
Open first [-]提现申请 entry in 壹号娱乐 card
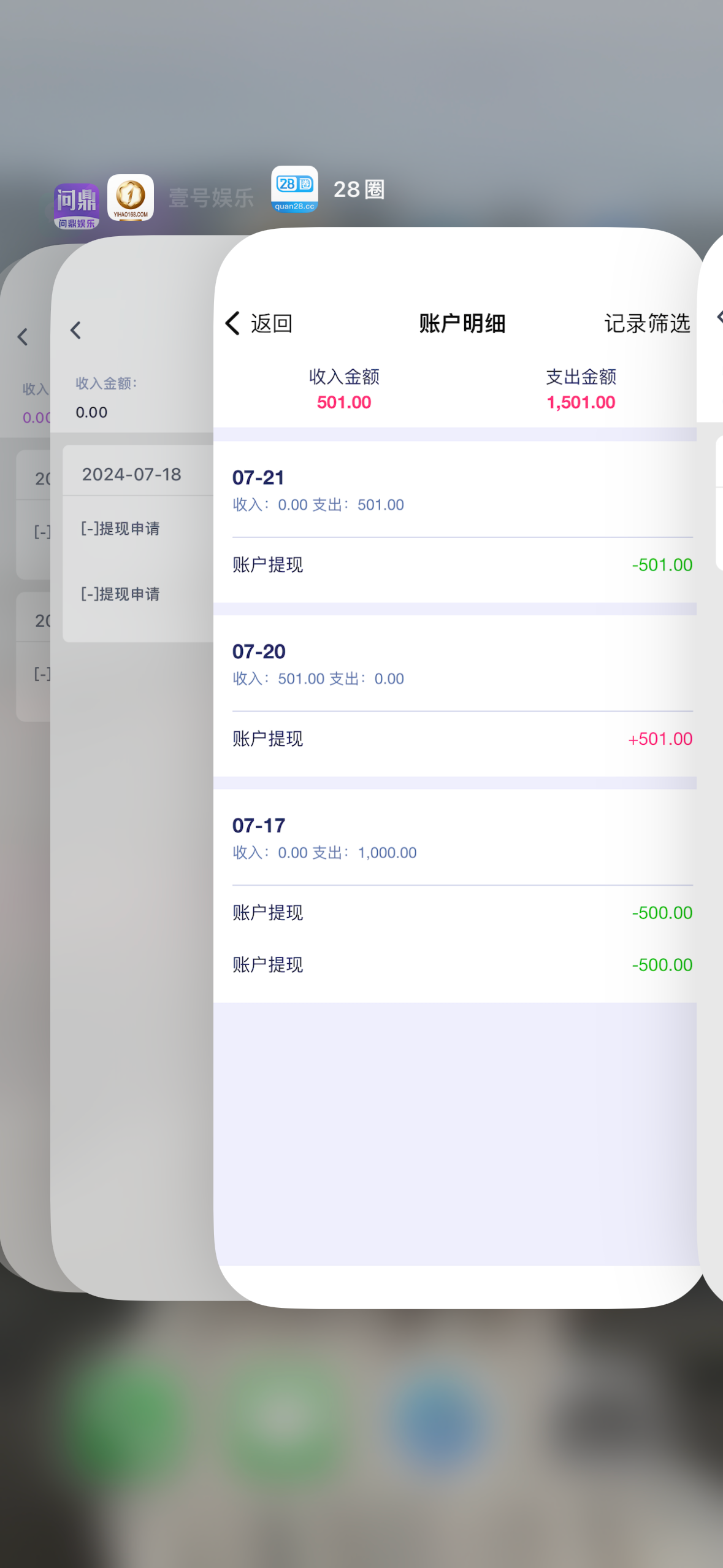click(x=121, y=529)
